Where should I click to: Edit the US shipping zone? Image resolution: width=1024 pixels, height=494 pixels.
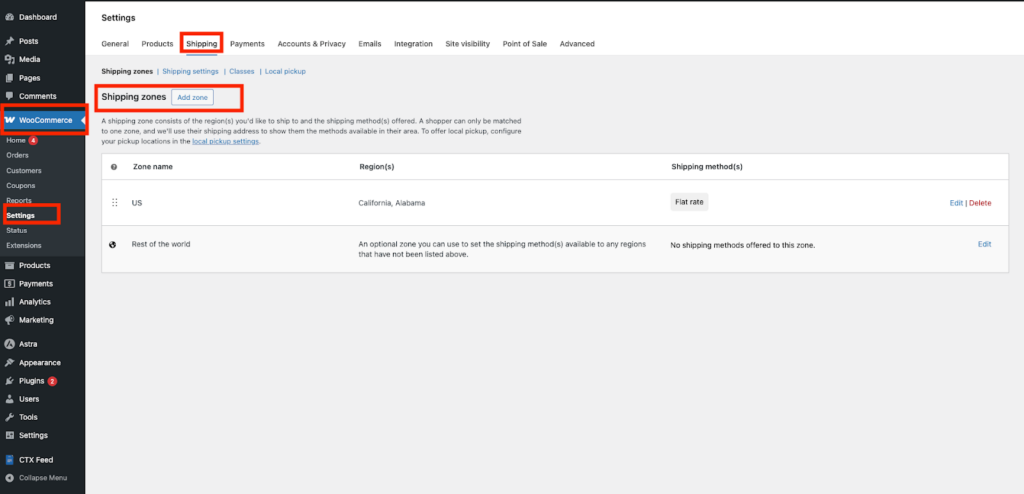pyautogui.click(x=956, y=203)
